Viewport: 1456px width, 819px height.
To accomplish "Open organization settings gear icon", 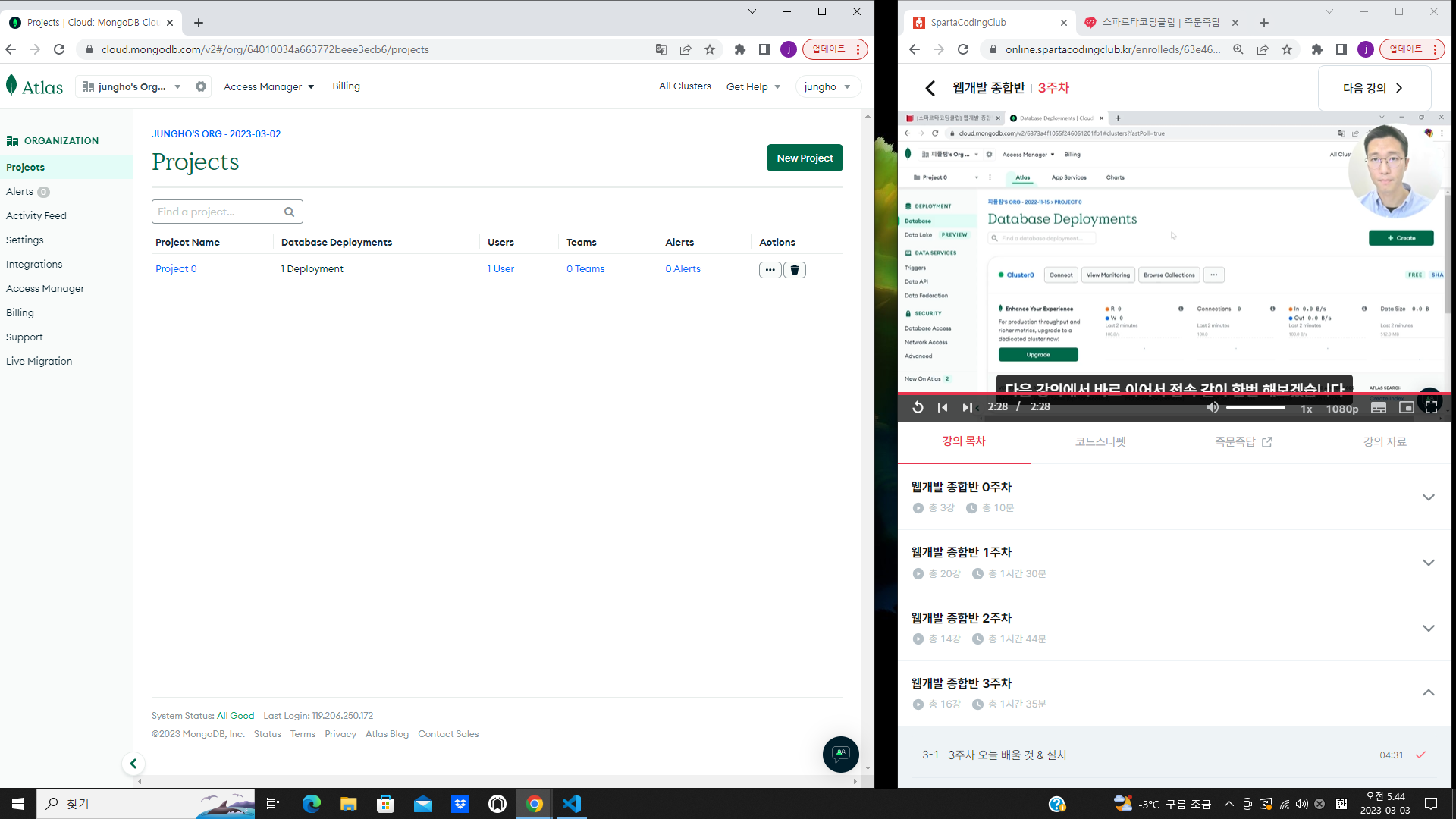I will pyautogui.click(x=201, y=86).
